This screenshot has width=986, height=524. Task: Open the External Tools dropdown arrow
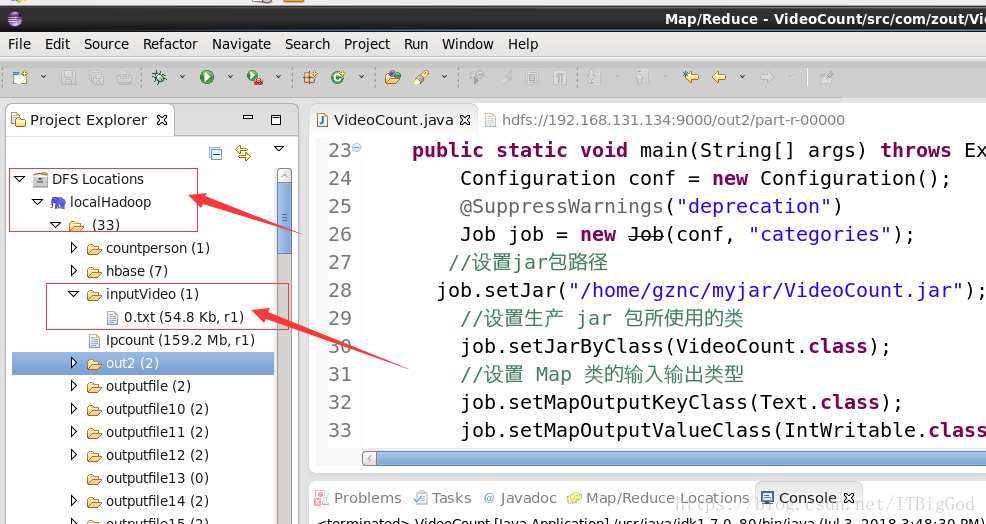pos(278,77)
